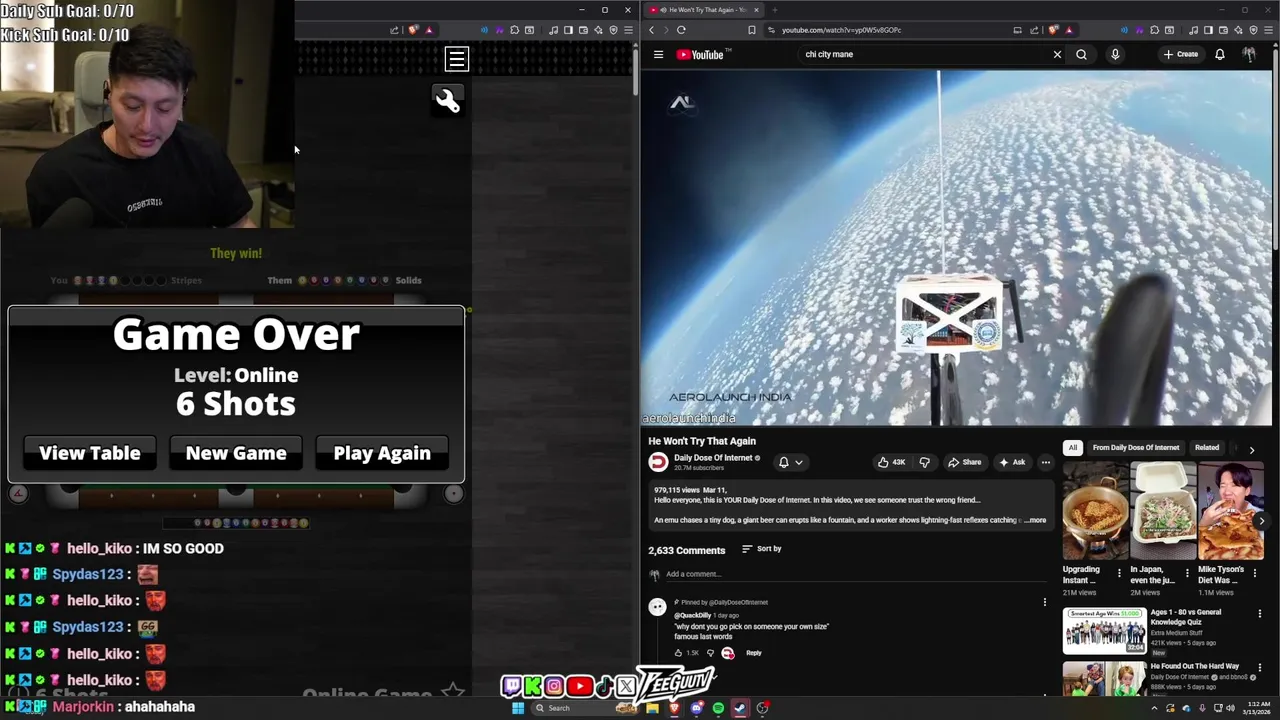The height and width of the screenshot is (720, 1280).
Task: Open Mike Tyson's Diet short thumbnail
Action: (x=1231, y=511)
